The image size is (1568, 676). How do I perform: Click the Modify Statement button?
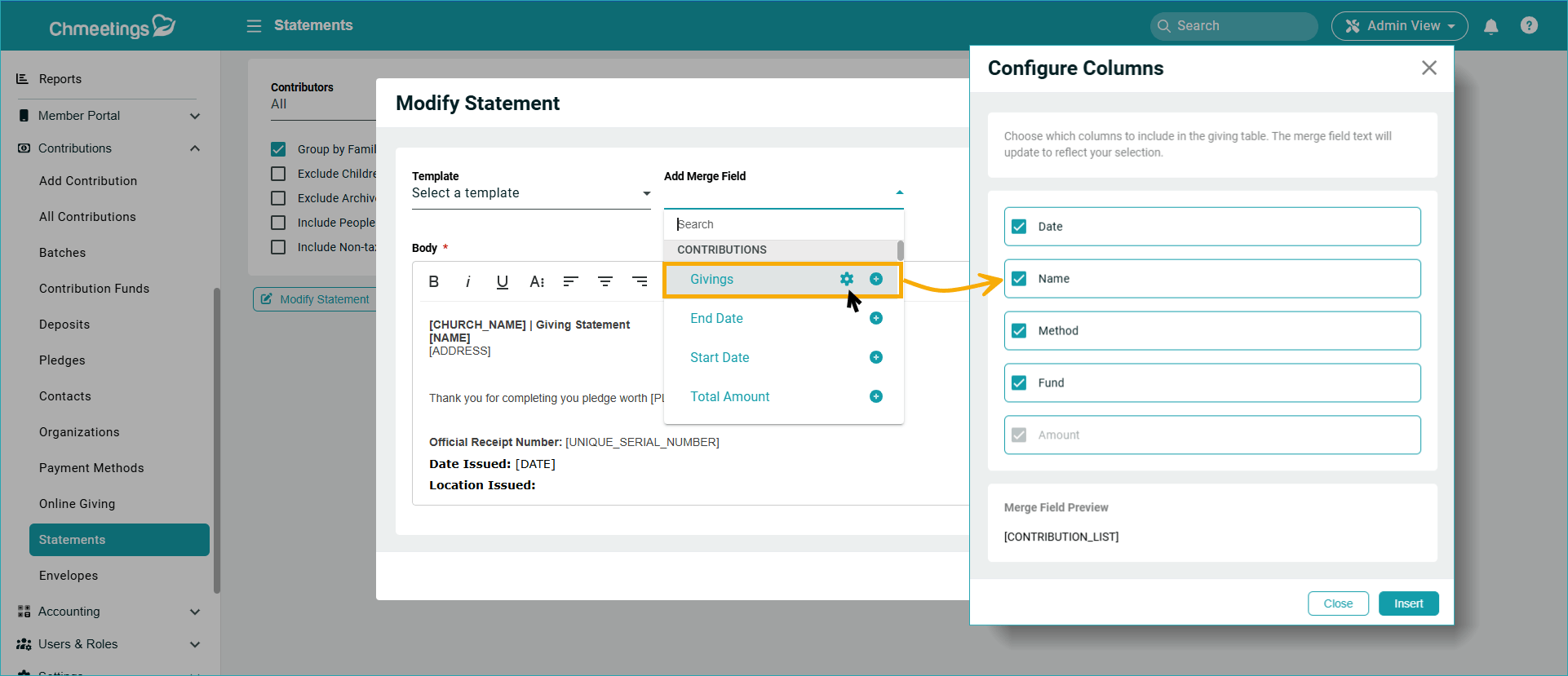click(315, 299)
